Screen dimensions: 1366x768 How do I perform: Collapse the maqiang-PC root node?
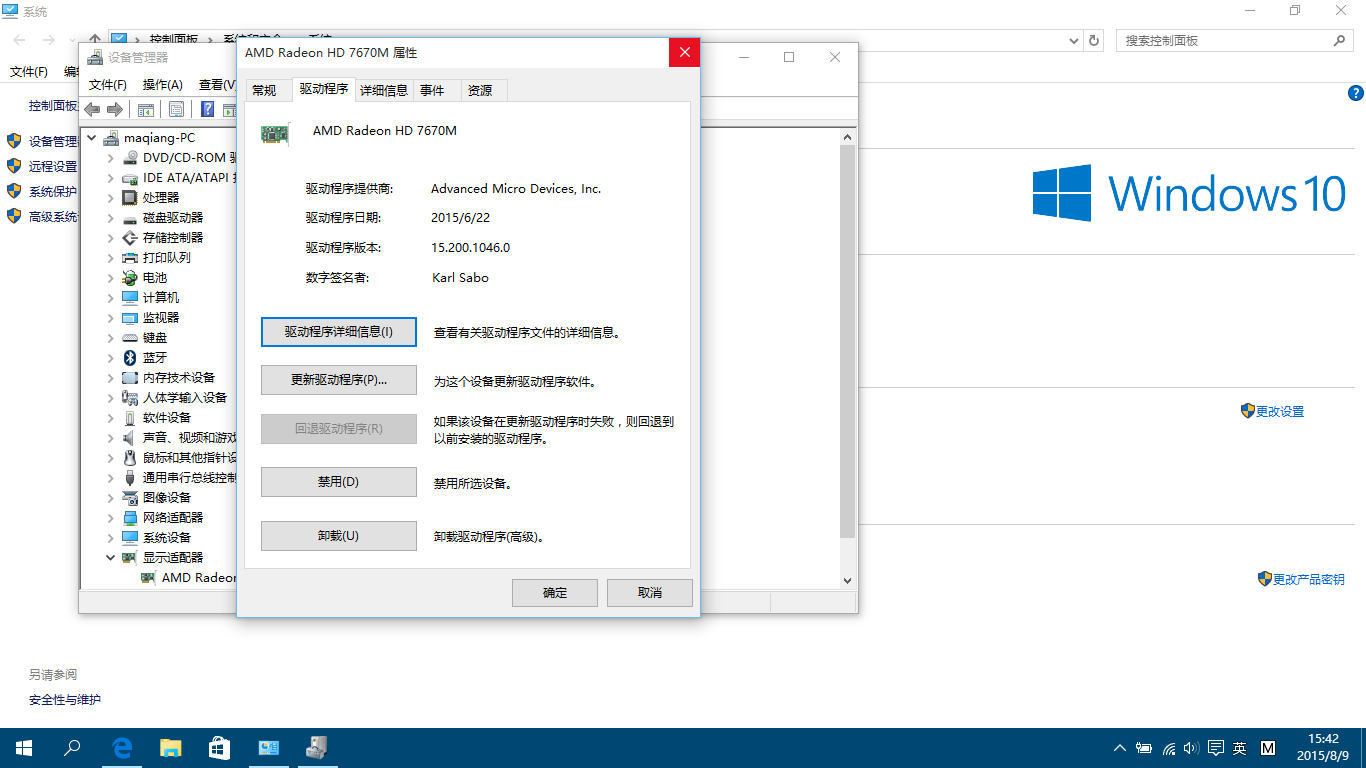93,138
